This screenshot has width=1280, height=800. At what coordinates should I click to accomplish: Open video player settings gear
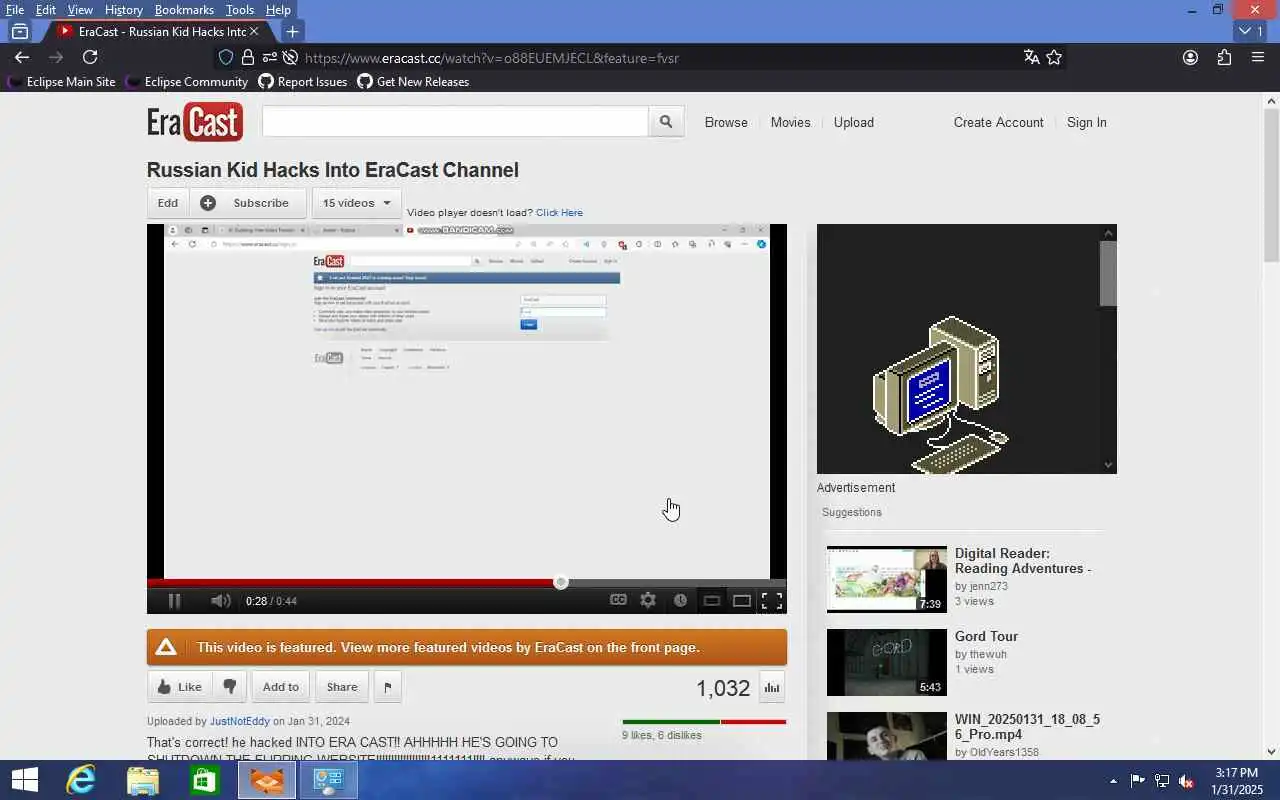tap(648, 600)
